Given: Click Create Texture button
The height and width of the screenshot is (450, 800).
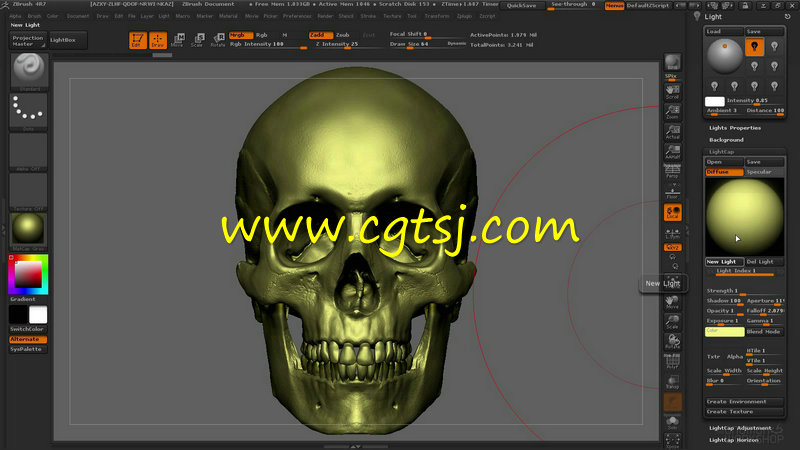Looking at the screenshot, I should (744, 412).
